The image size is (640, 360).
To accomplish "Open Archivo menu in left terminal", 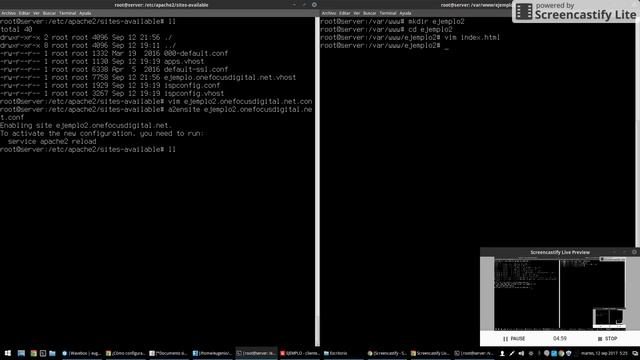I will tap(8, 13).
